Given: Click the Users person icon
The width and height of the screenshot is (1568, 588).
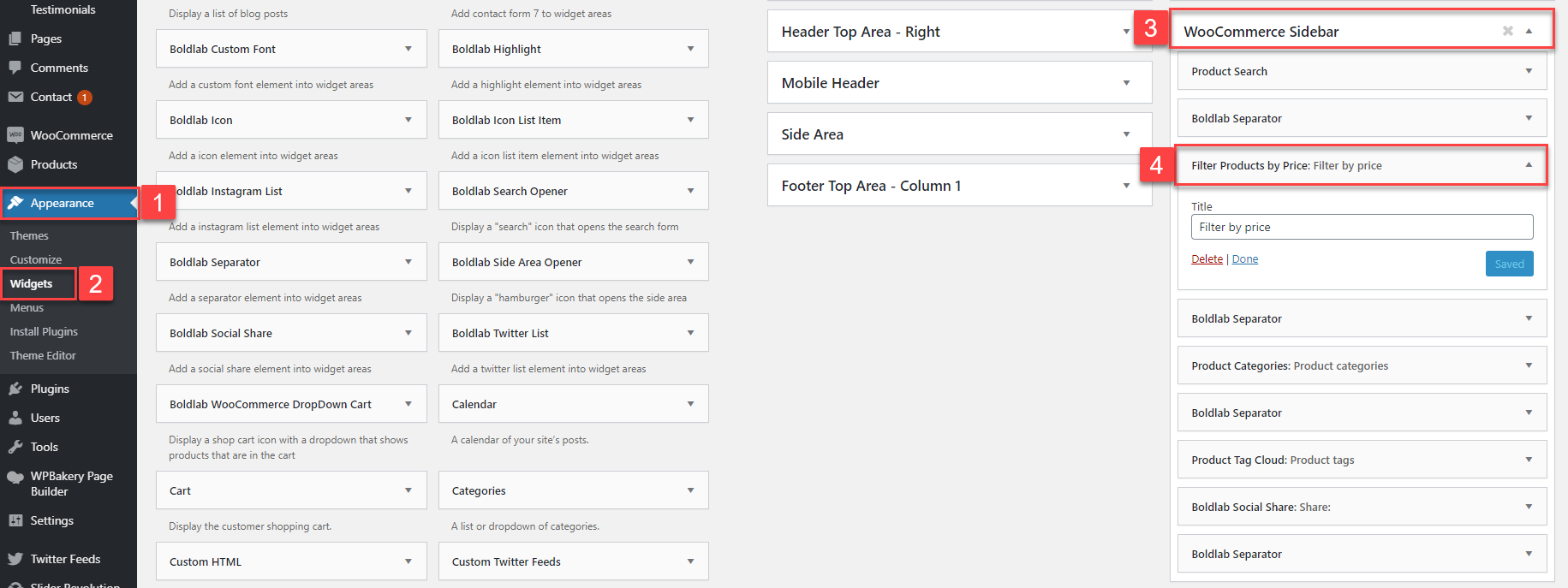Looking at the screenshot, I should point(15,418).
